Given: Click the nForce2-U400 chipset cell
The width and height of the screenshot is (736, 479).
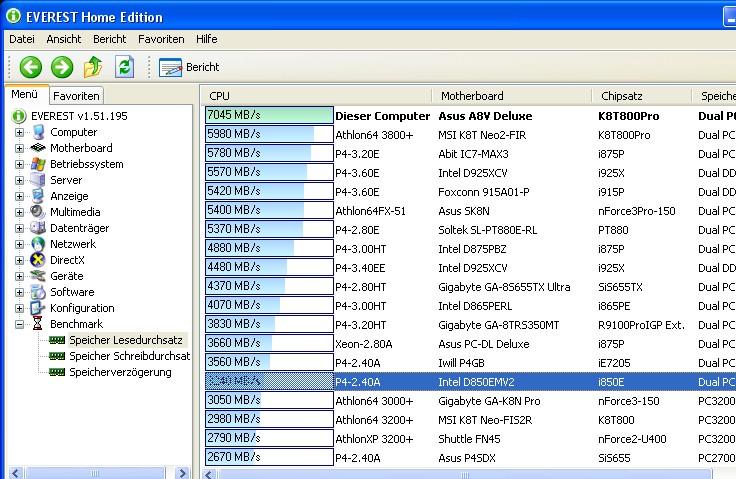Looking at the screenshot, I should (x=632, y=439).
